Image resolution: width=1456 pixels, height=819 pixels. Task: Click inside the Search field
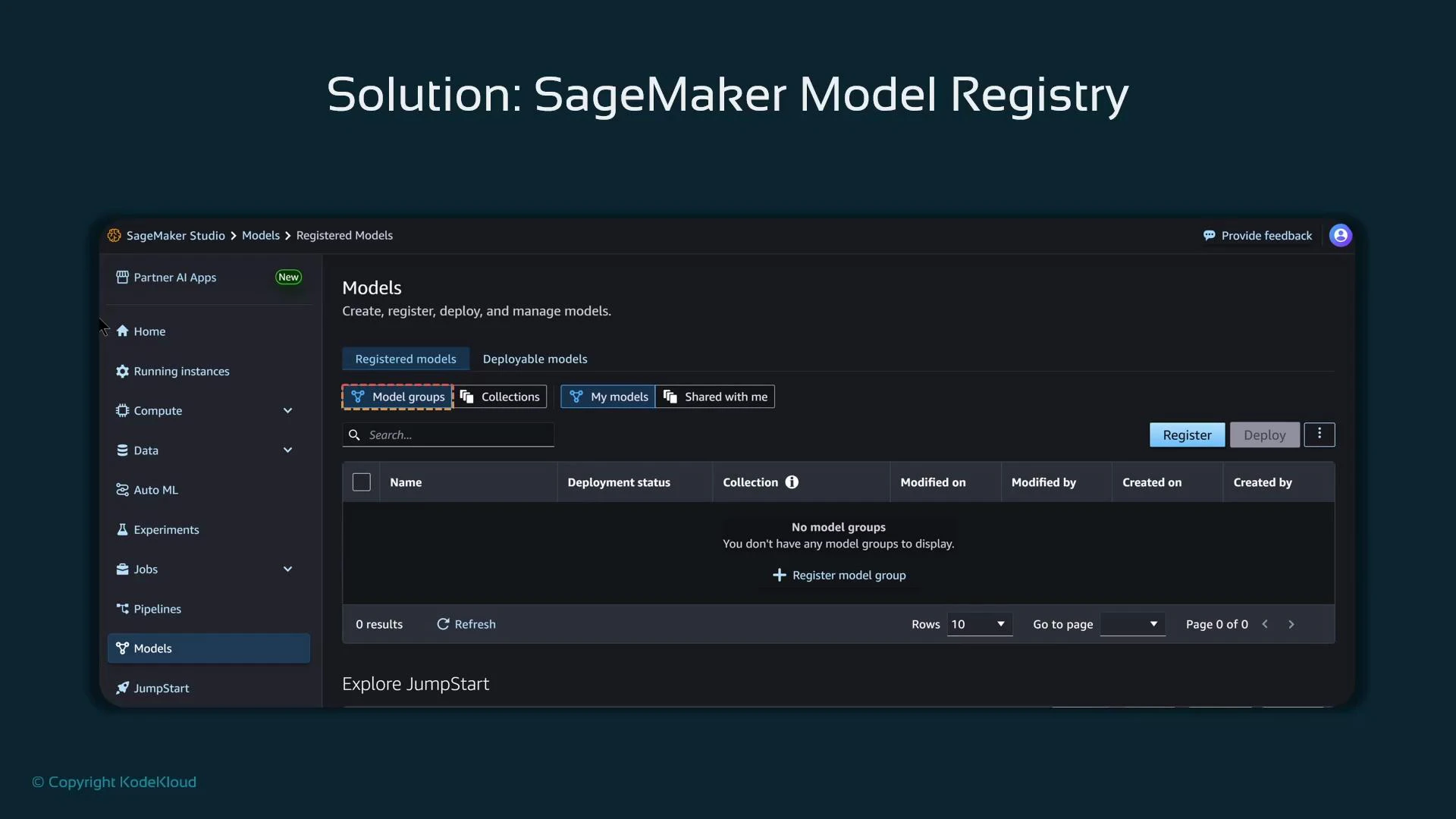click(447, 435)
